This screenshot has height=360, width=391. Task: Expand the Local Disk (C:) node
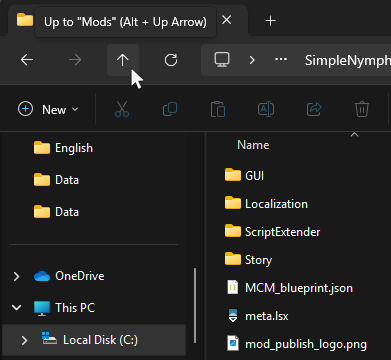[x=24, y=340]
